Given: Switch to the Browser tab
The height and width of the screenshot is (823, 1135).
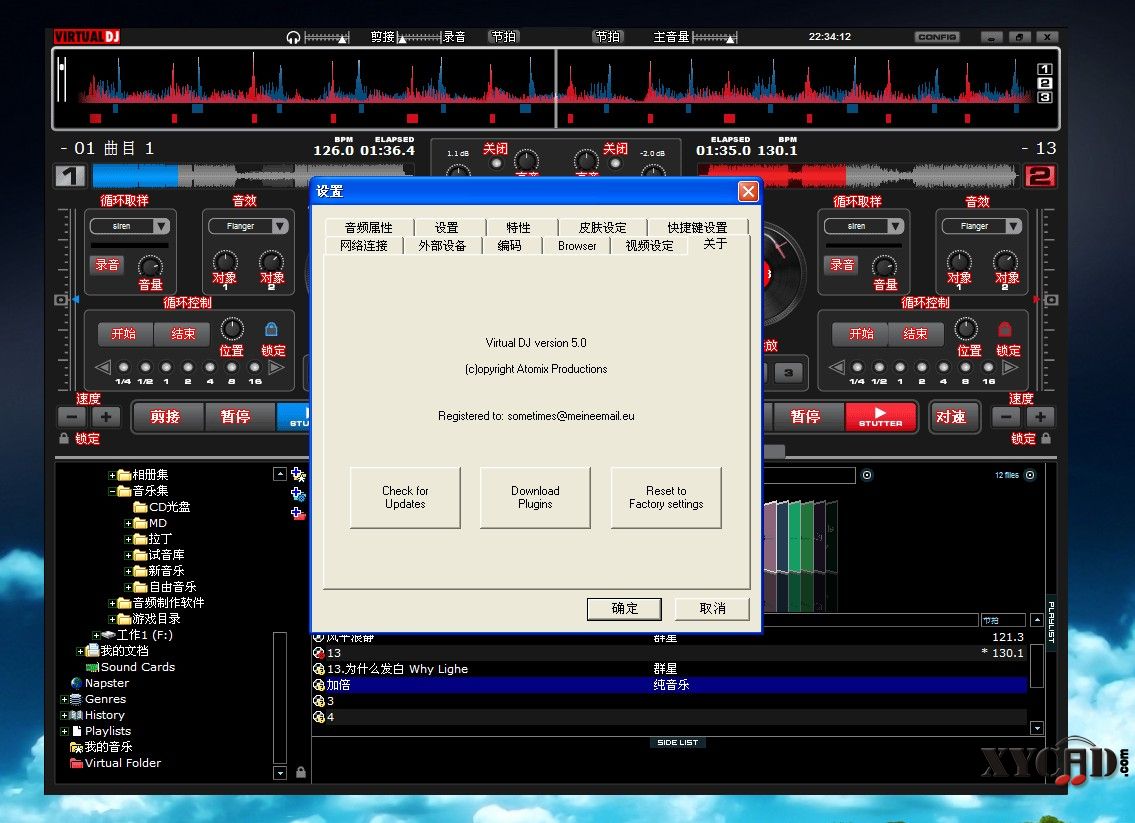Looking at the screenshot, I should (x=577, y=245).
